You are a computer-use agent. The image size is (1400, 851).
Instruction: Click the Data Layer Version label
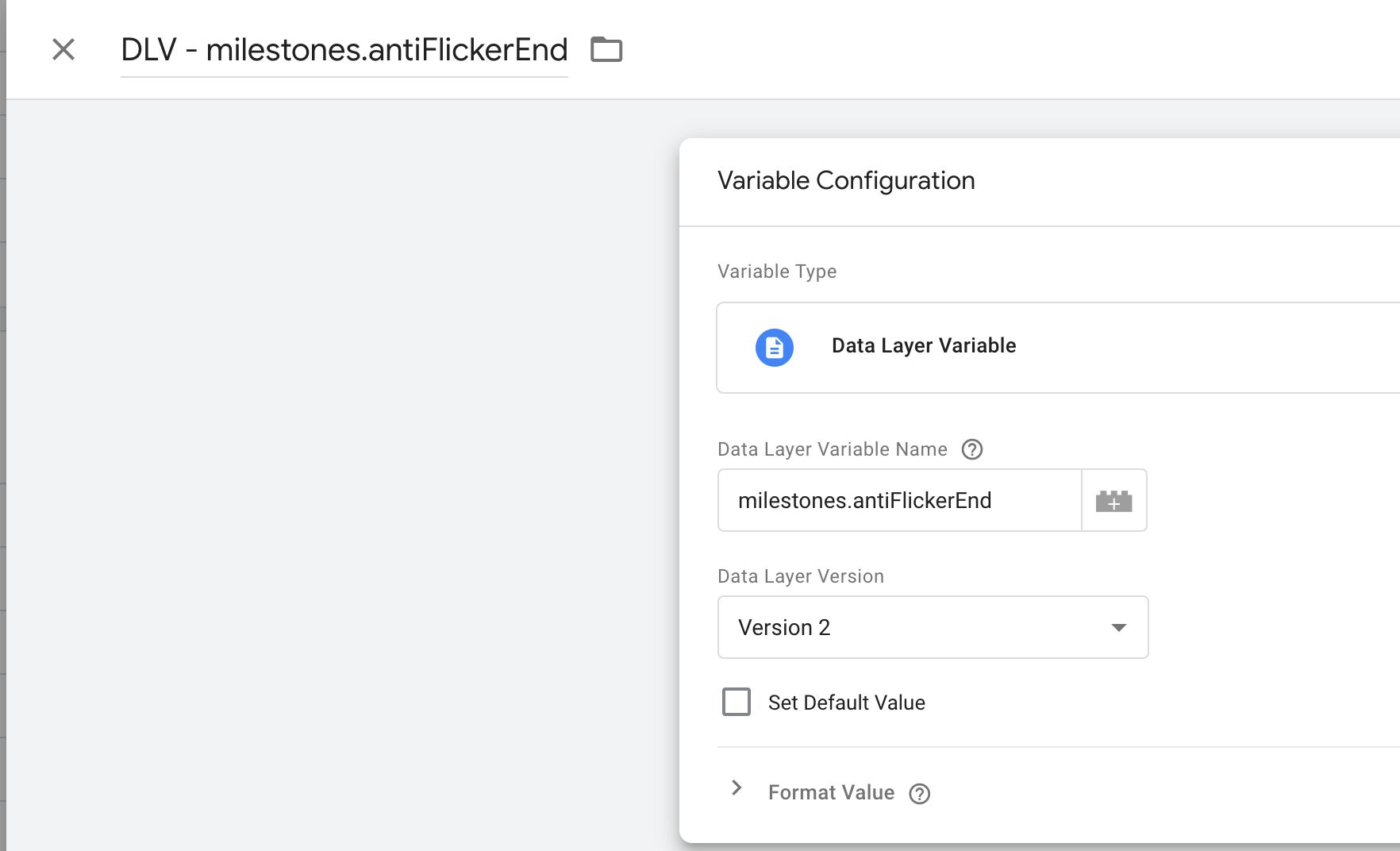pyautogui.click(x=800, y=576)
